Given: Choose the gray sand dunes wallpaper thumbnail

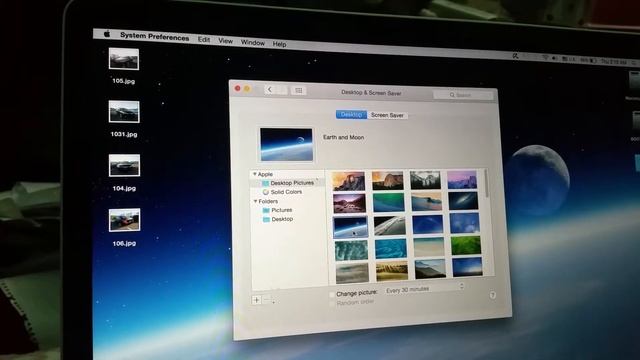Looking at the screenshot, I should point(352,273).
